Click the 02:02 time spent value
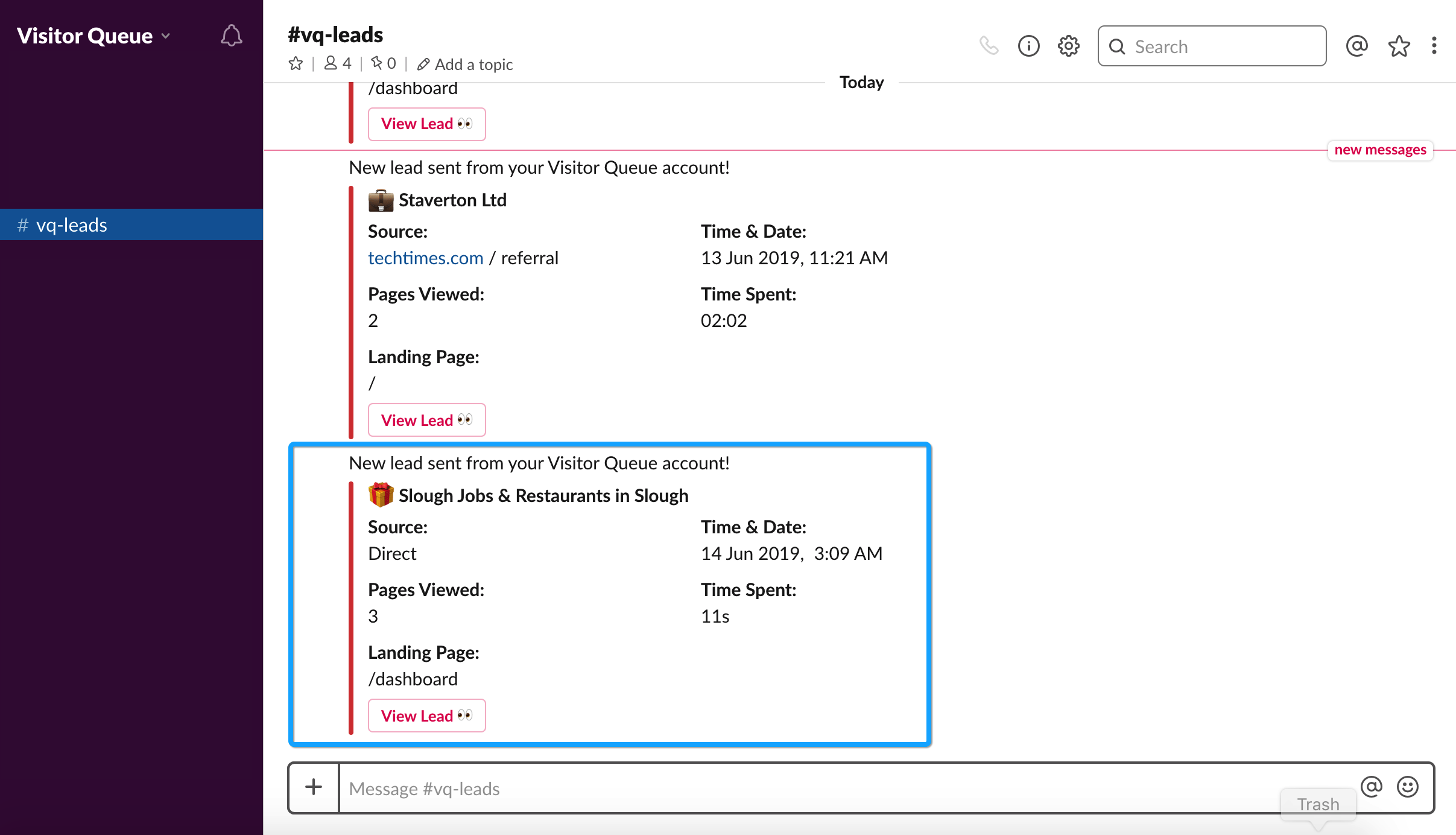Viewport: 1456px width, 835px height. coord(723,320)
